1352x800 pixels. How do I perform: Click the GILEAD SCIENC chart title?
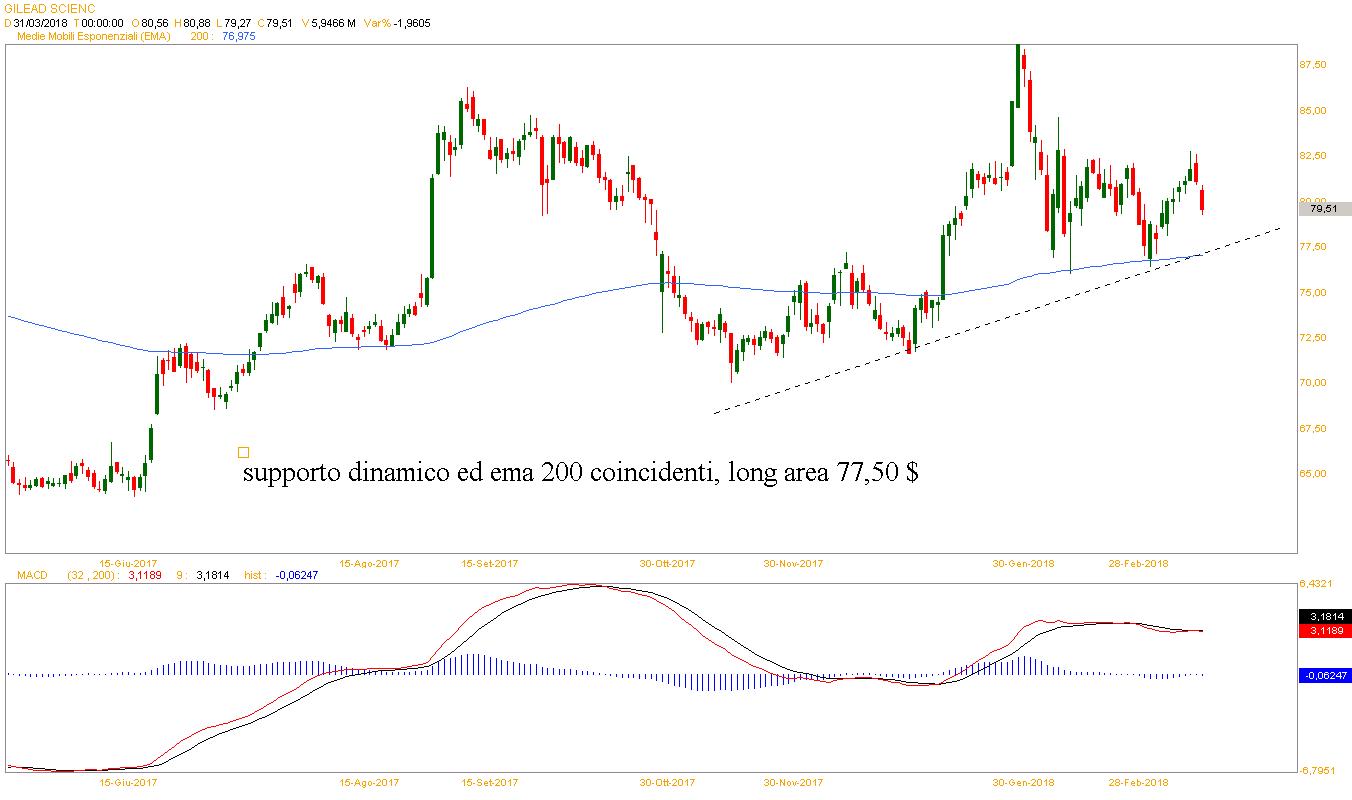(x=50, y=8)
